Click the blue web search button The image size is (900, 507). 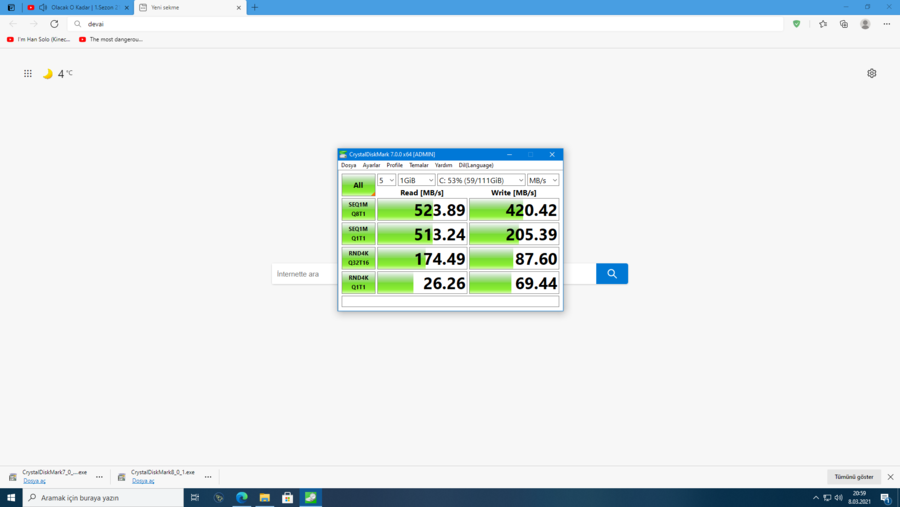click(612, 274)
